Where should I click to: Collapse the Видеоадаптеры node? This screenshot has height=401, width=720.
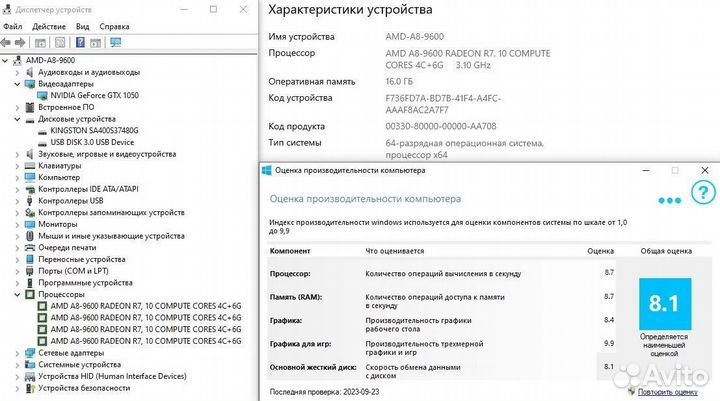[x=17, y=84]
